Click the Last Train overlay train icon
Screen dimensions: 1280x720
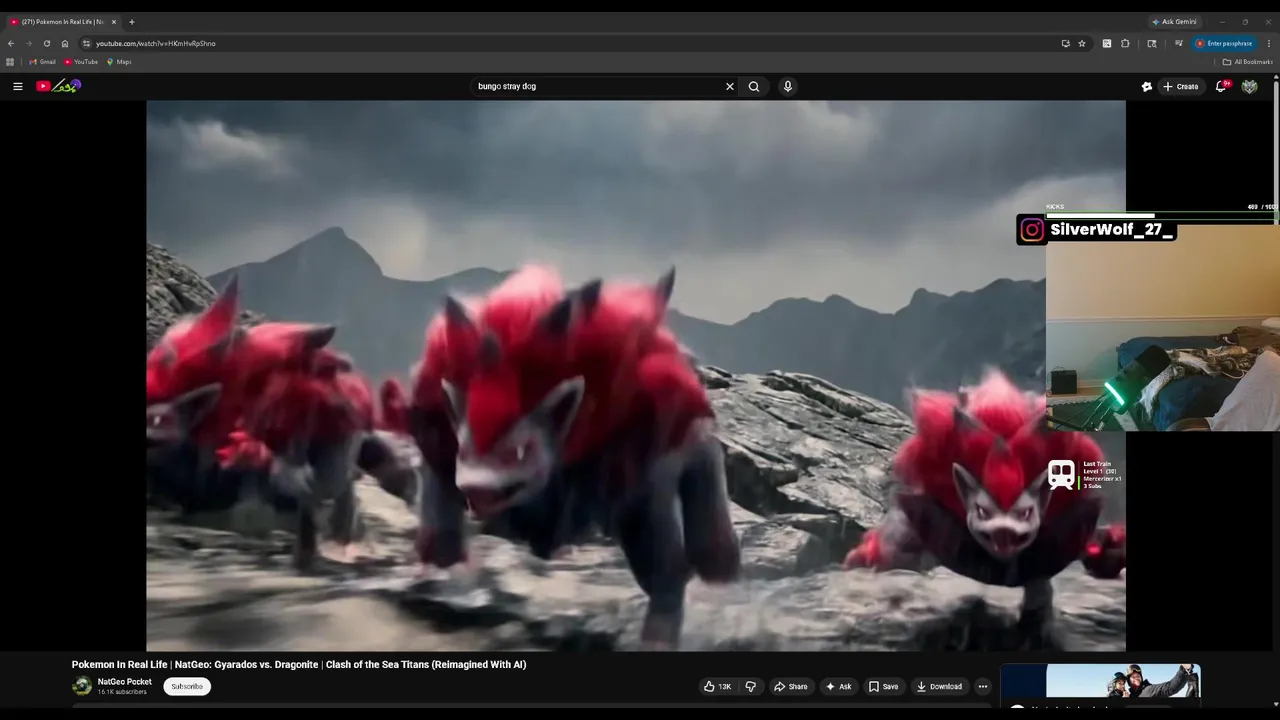pyautogui.click(x=1061, y=475)
